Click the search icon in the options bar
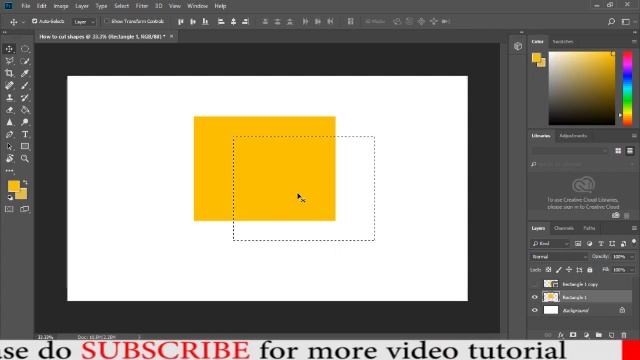The width and height of the screenshot is (640, 360). click(611, 22)
